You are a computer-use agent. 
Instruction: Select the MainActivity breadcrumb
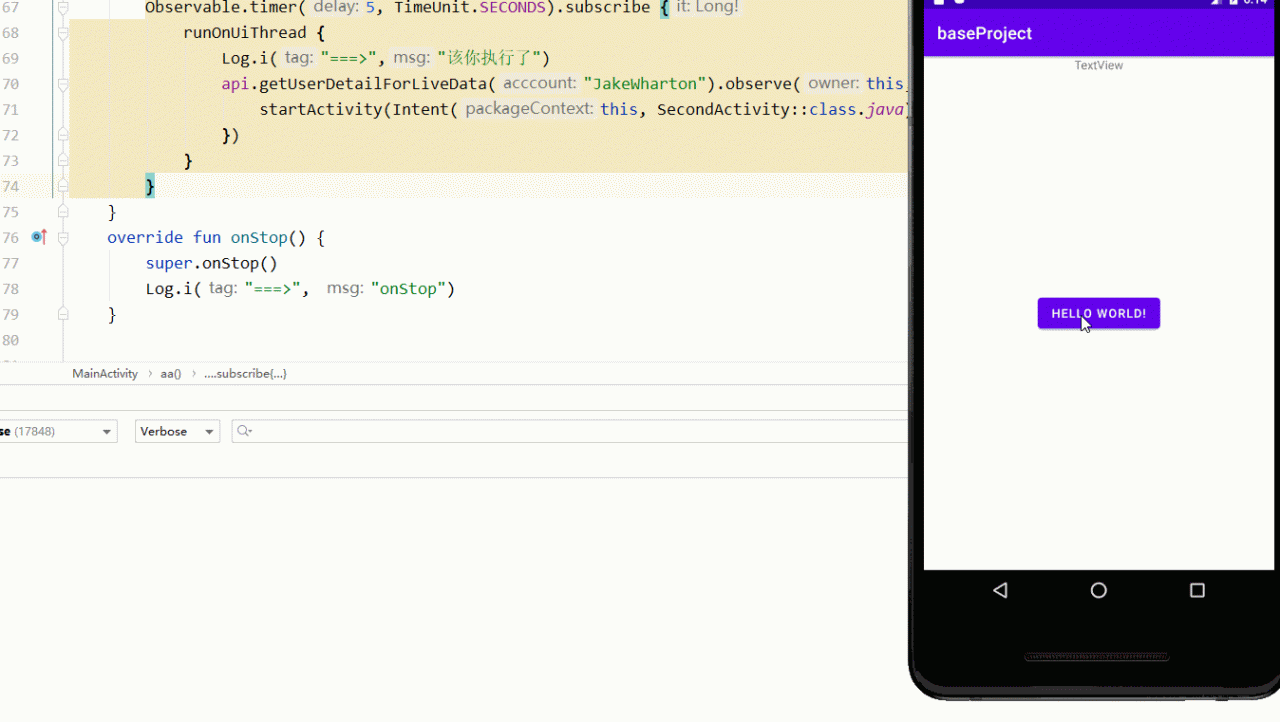point(105,373)
